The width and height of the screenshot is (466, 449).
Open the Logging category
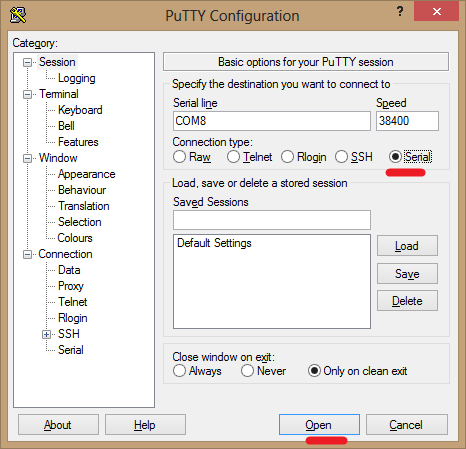click(77, 78)
